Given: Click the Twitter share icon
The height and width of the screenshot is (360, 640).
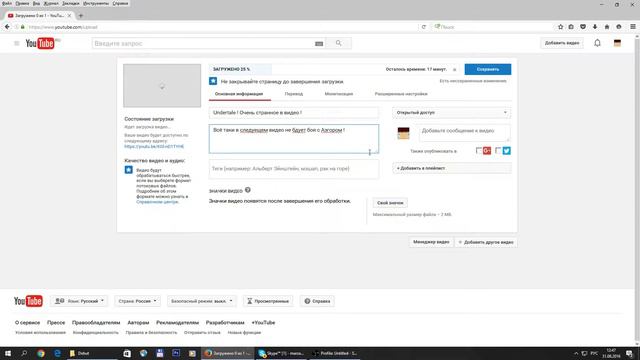Looking at the screenshot, I should tap(507, 151).
